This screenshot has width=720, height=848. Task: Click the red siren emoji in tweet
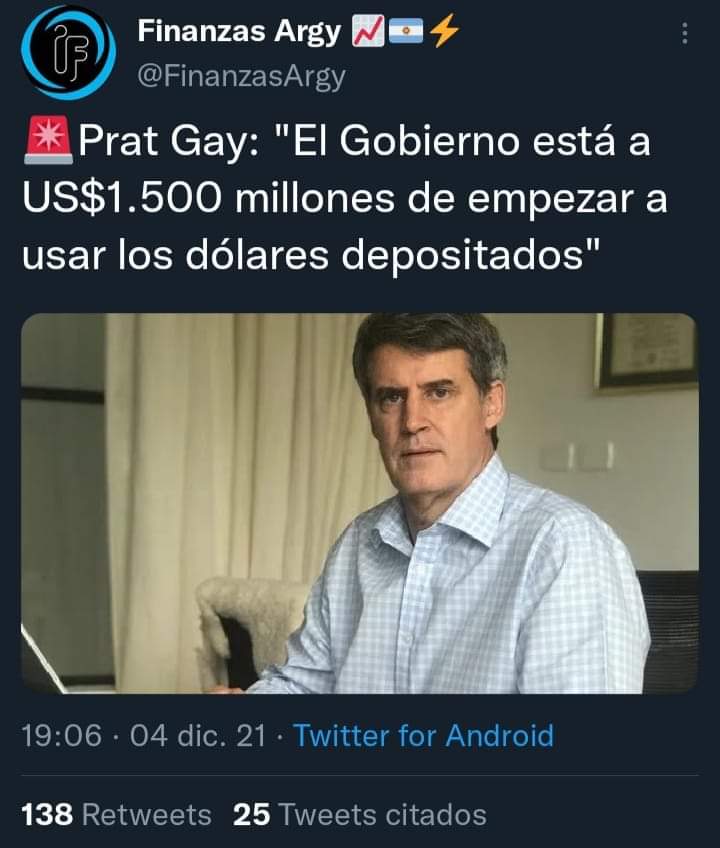click(49, 140)
